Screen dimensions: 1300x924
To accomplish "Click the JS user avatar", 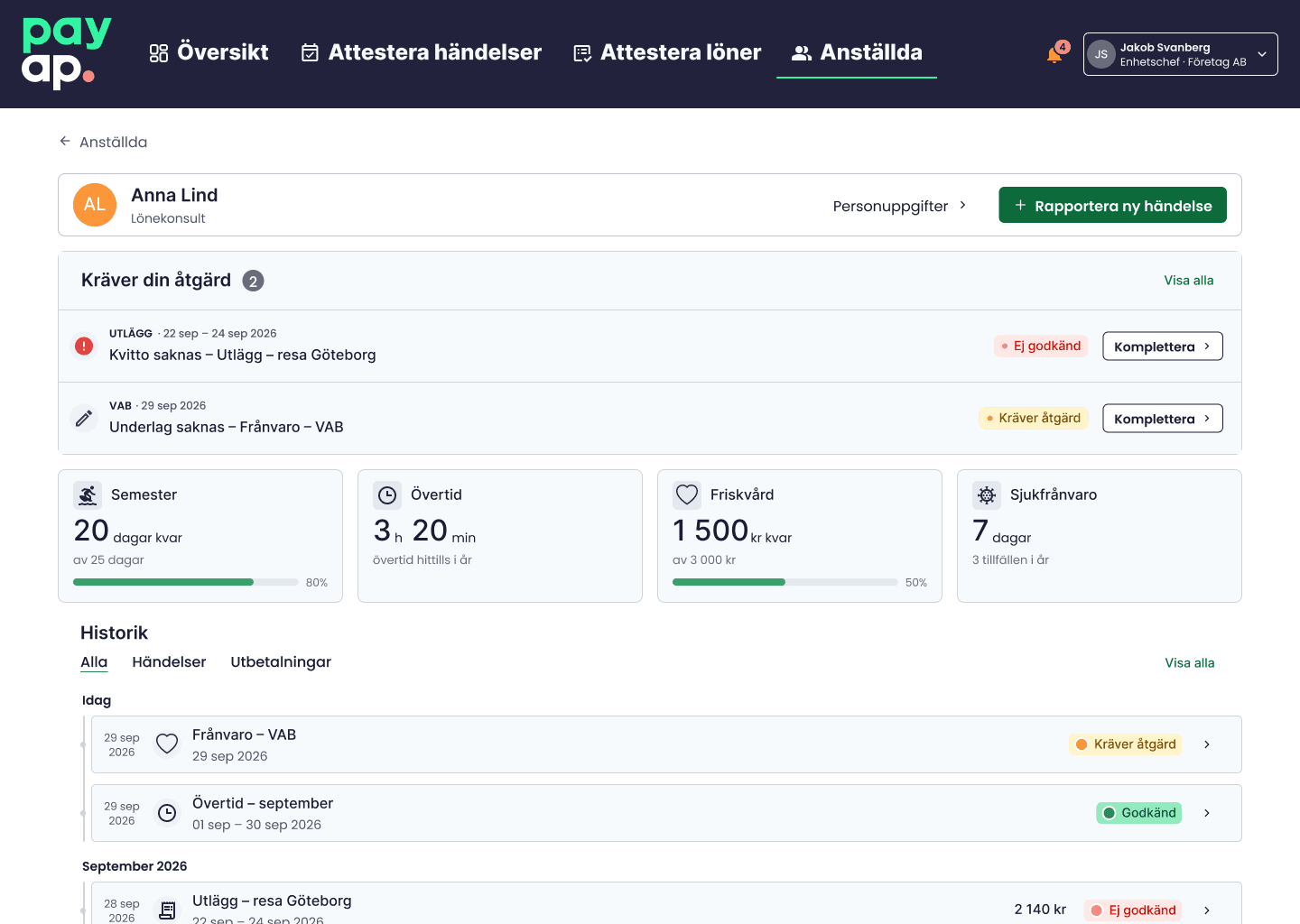I will click(1101, 54).
